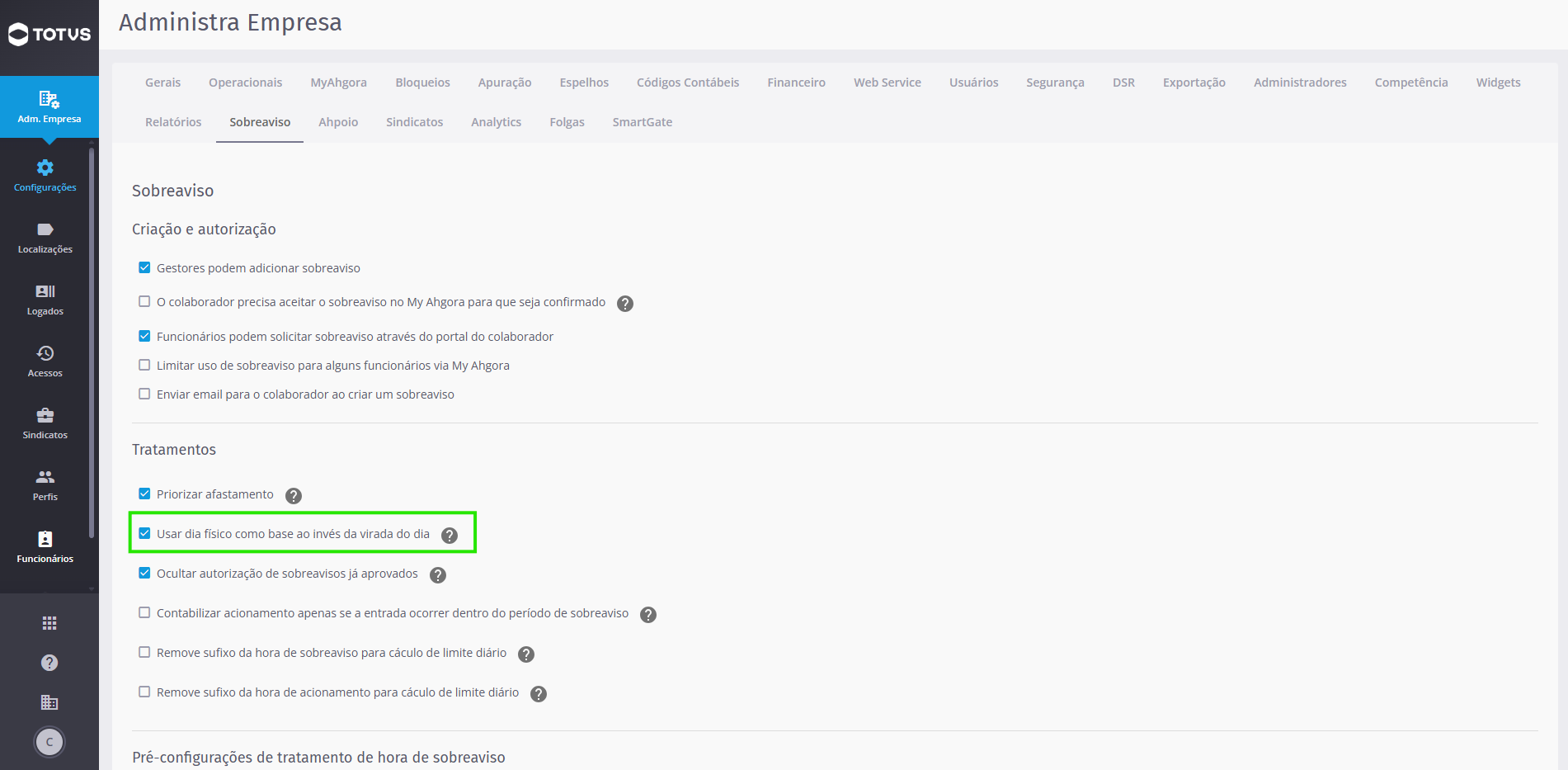Show help for Usar dia físico option
The height and width of the screenshot is (770, 1568).
pos(450,536)
